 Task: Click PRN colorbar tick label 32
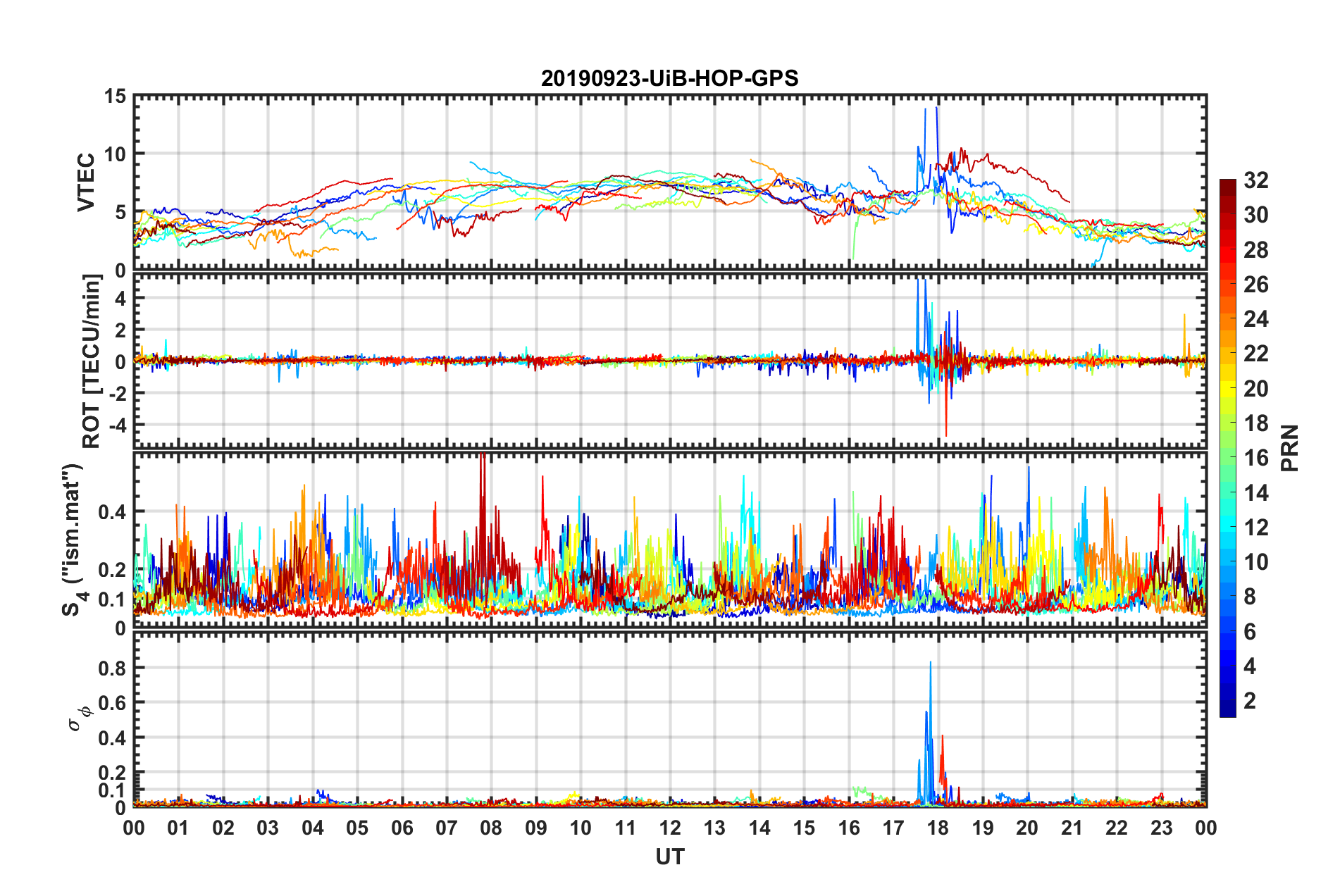point(1255,180)
